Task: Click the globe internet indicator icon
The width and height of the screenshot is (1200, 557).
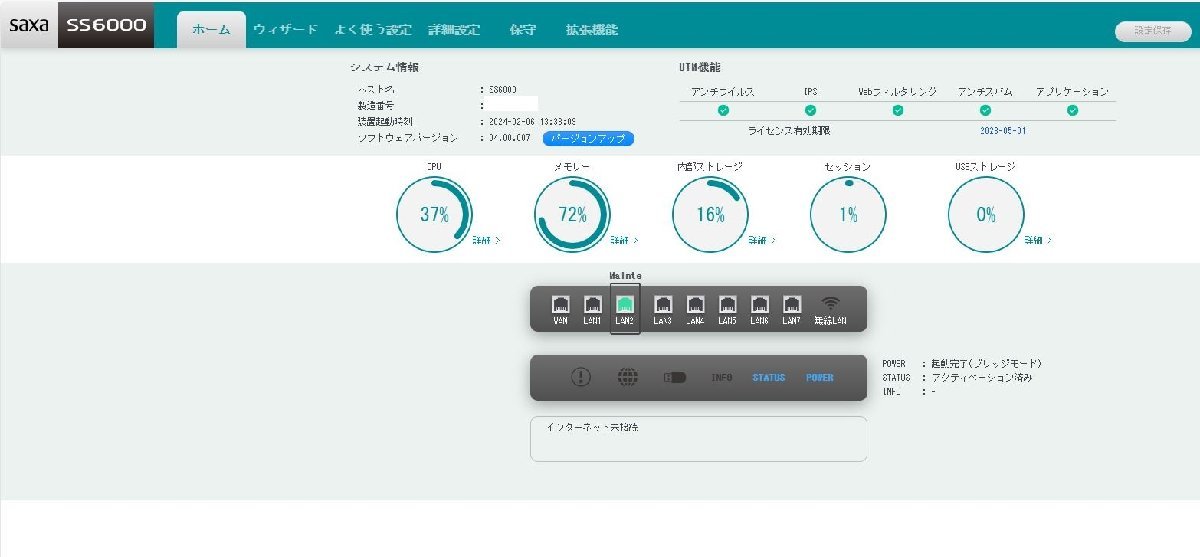Action: 628,377
